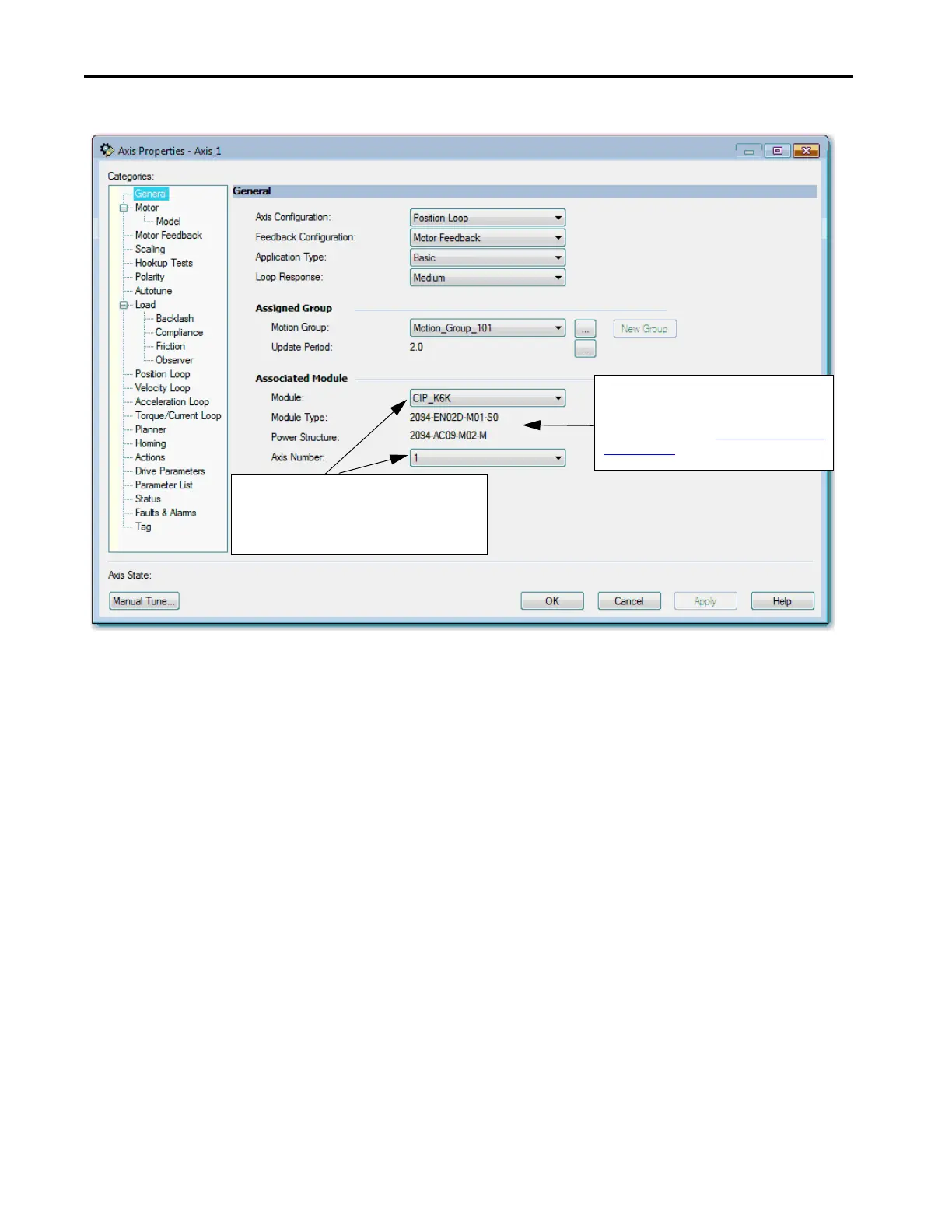The width and height of the screenshot is (952, 1232).
Task: Open Help for Axis Properties
Action: tap(782, 601)
